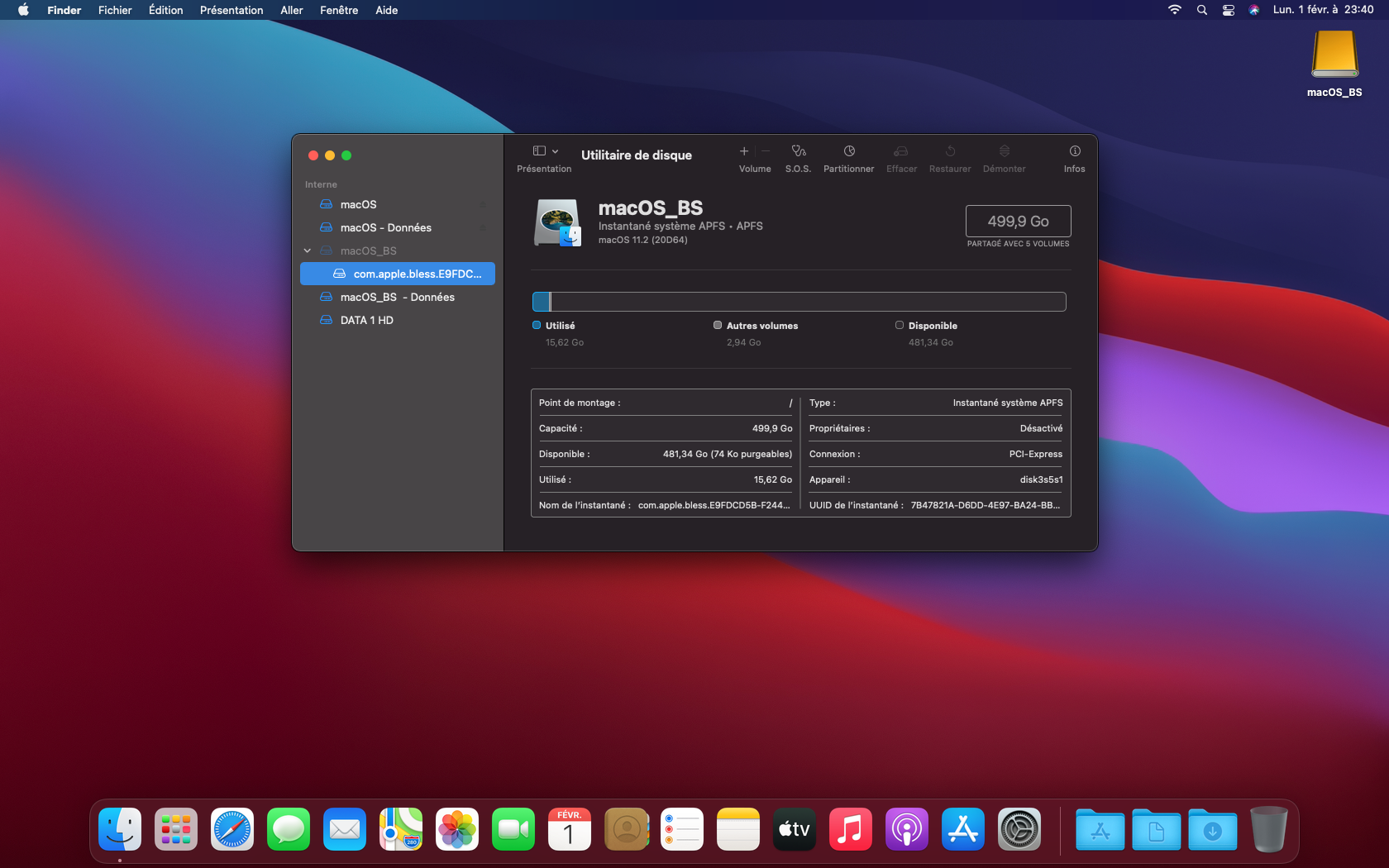Open the Trash in the Dock
Screen dimensions: 1389x868
(x=1268, y=829)
